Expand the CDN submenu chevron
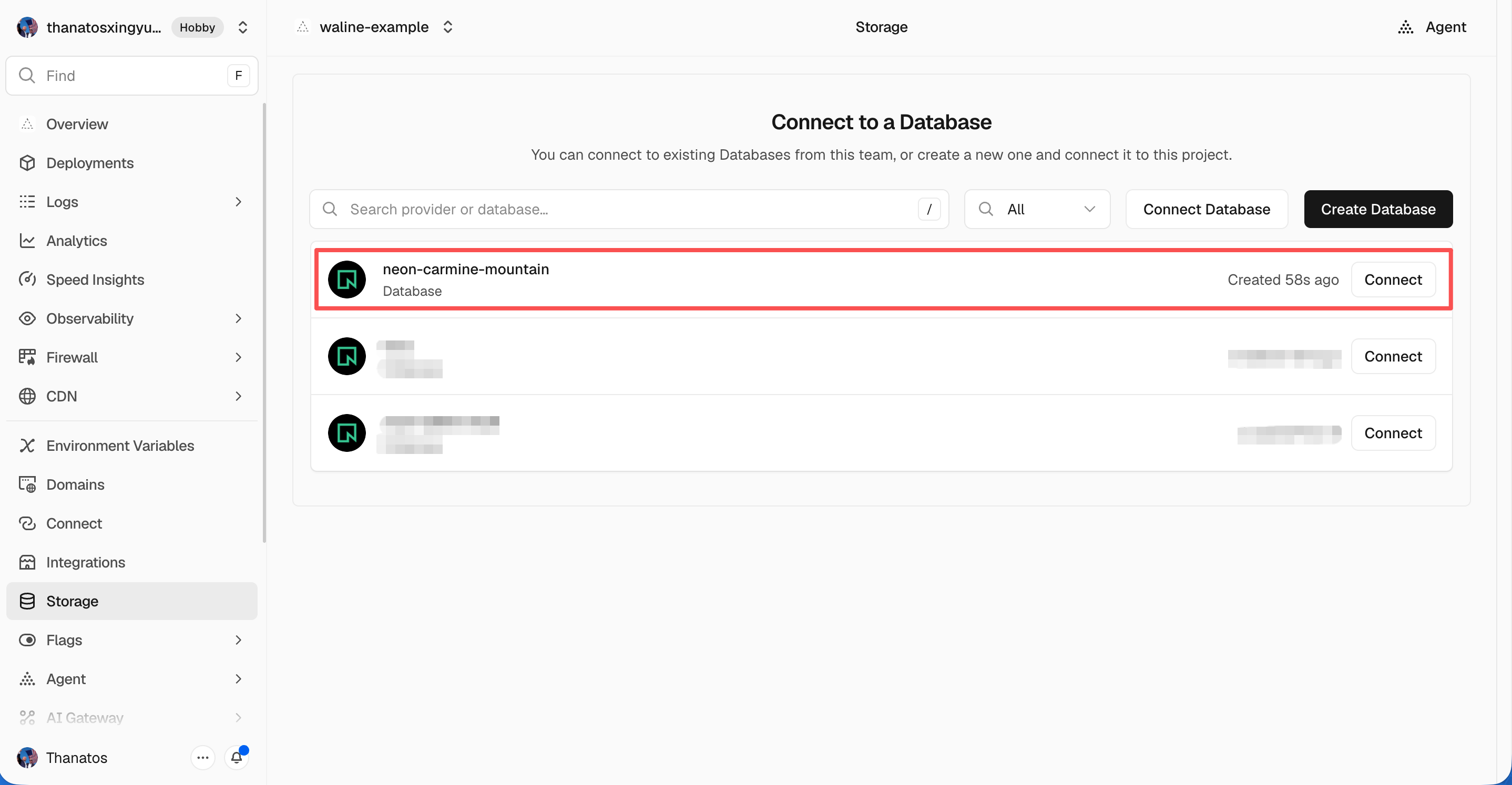Screen dimensions: 1512x785 point(238,397)
